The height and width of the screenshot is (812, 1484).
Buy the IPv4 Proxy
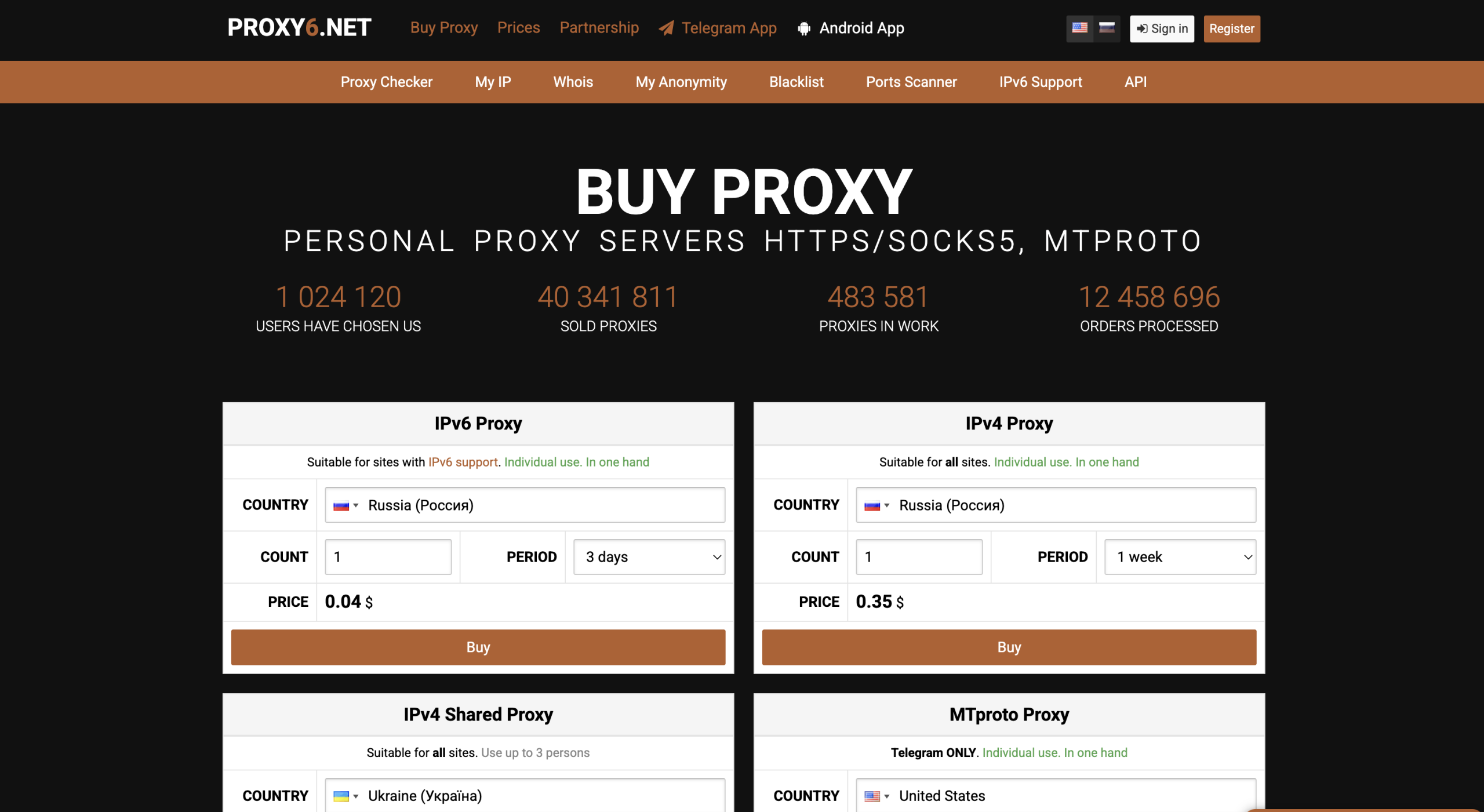pyautogui.click(x=1009, y=647)
